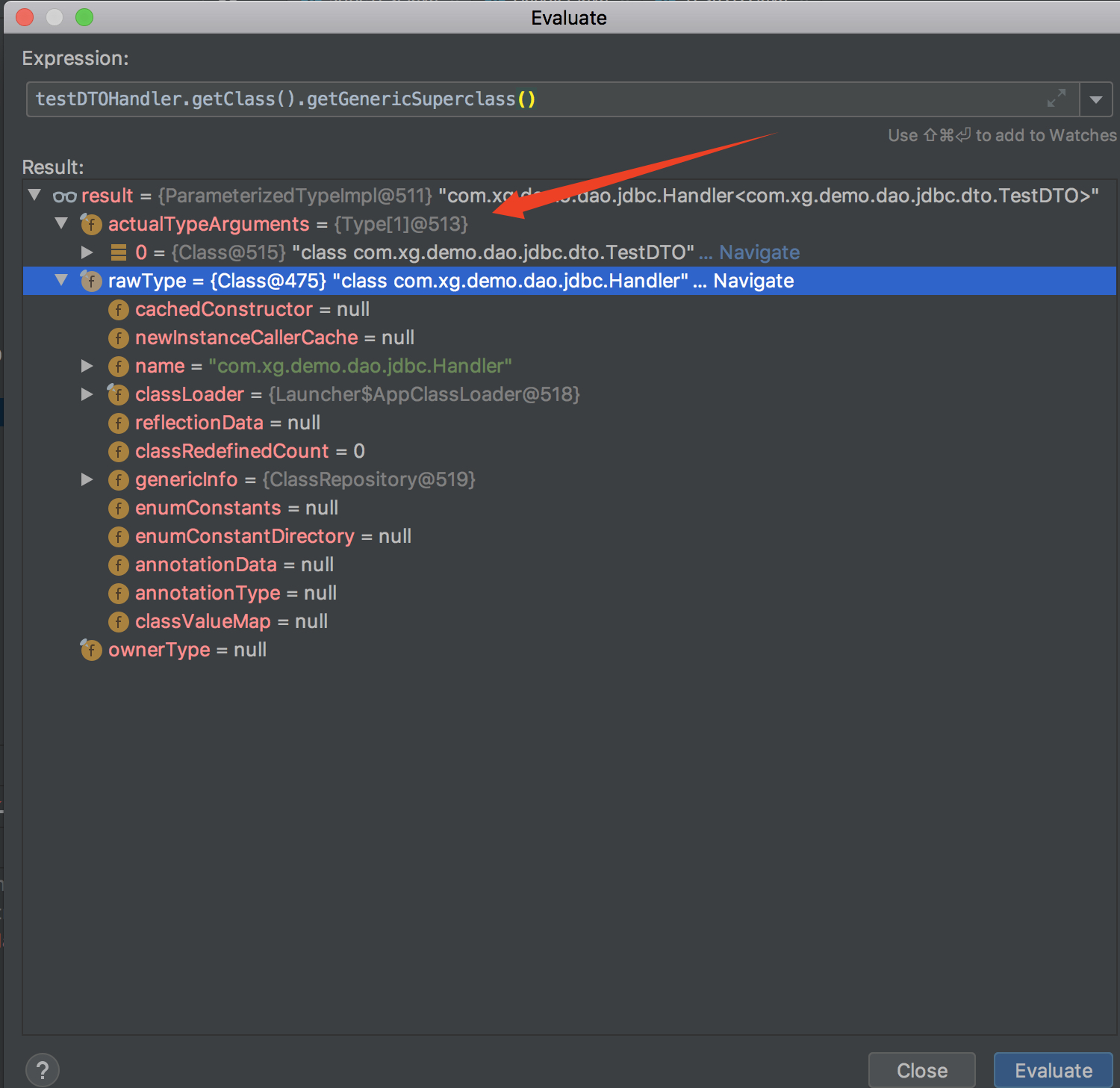Click the expand expression editor icon
Screen dimensions: 1120x1088
tap(1056, 99)
